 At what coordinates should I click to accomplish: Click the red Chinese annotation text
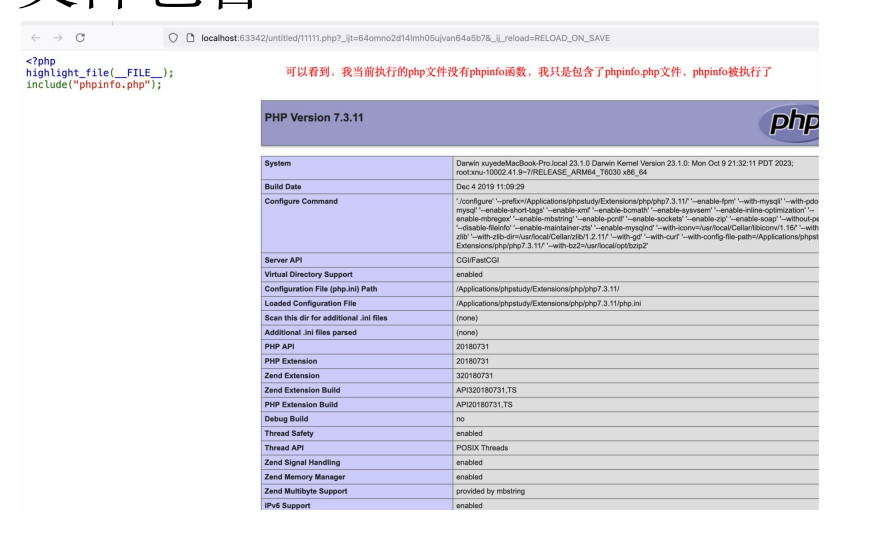pos(528,73)
